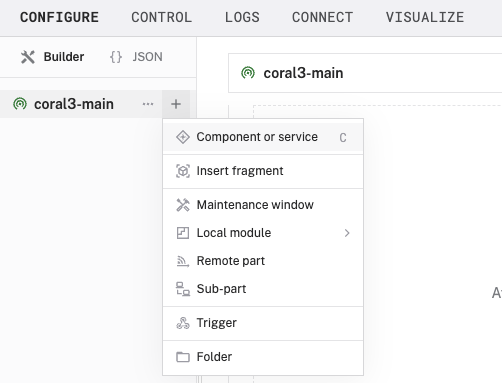Switch to JSON mode

click(x=136, y=57)
